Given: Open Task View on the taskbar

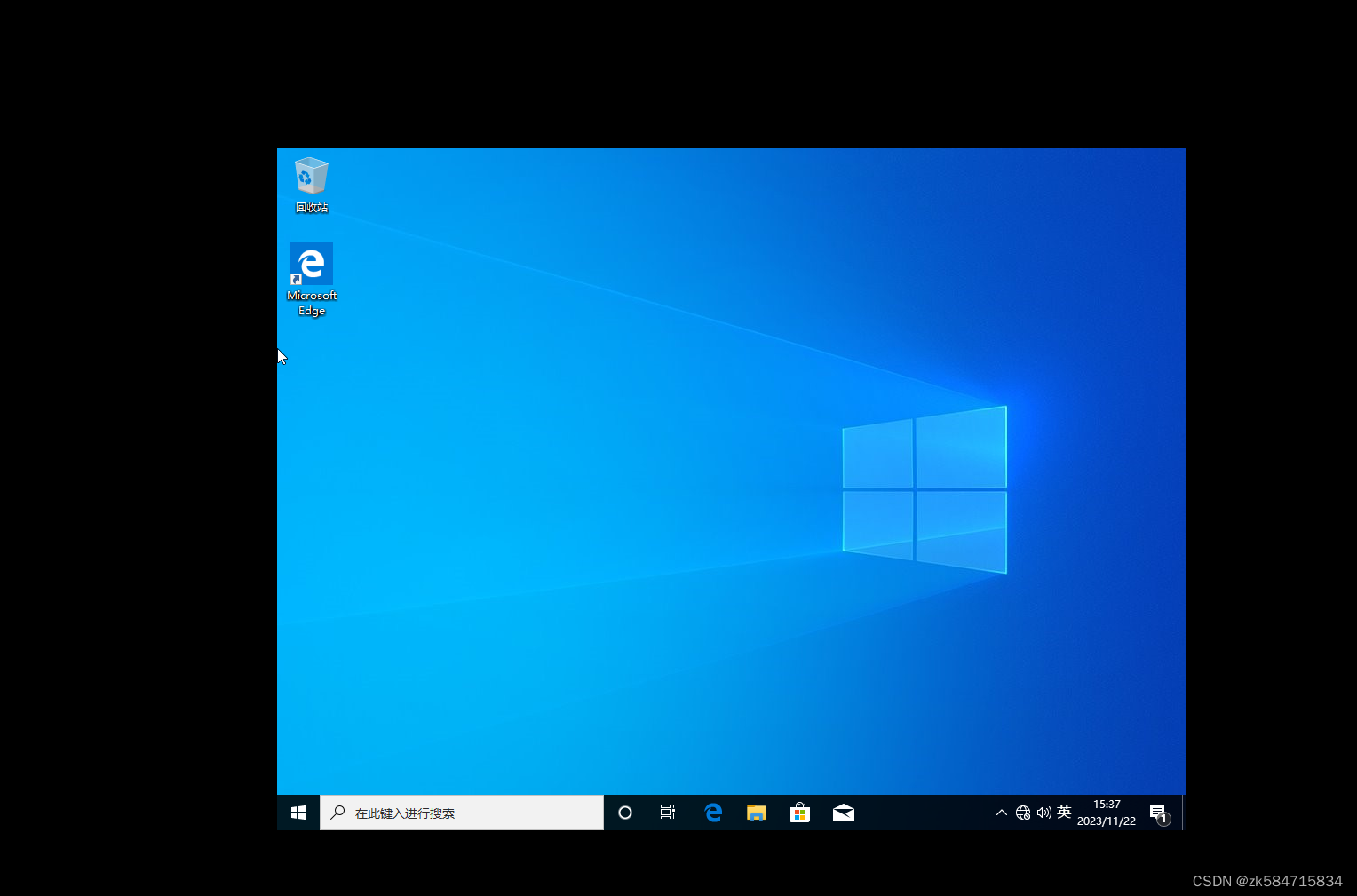Looking at the screenshot, I should pyautogui.click(x=668, y=813).
